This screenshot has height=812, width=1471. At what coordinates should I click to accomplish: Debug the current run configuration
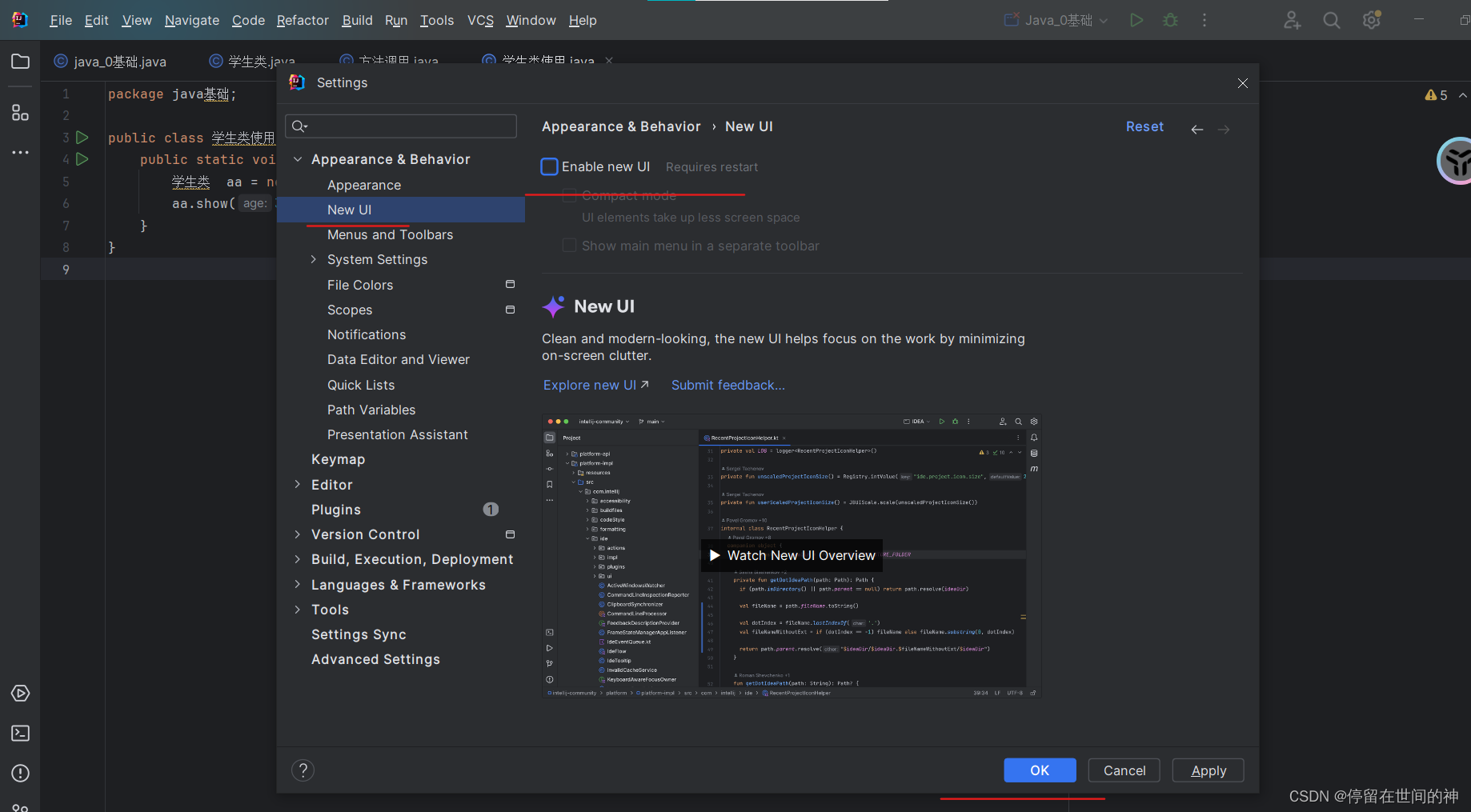click(x=1171, y=20)
